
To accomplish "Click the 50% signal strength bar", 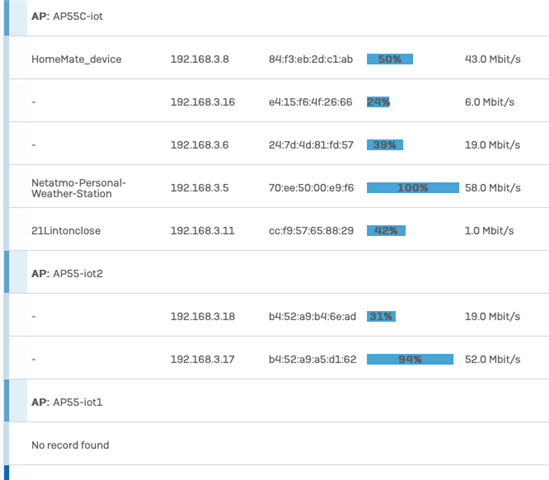I will [390, 59].
